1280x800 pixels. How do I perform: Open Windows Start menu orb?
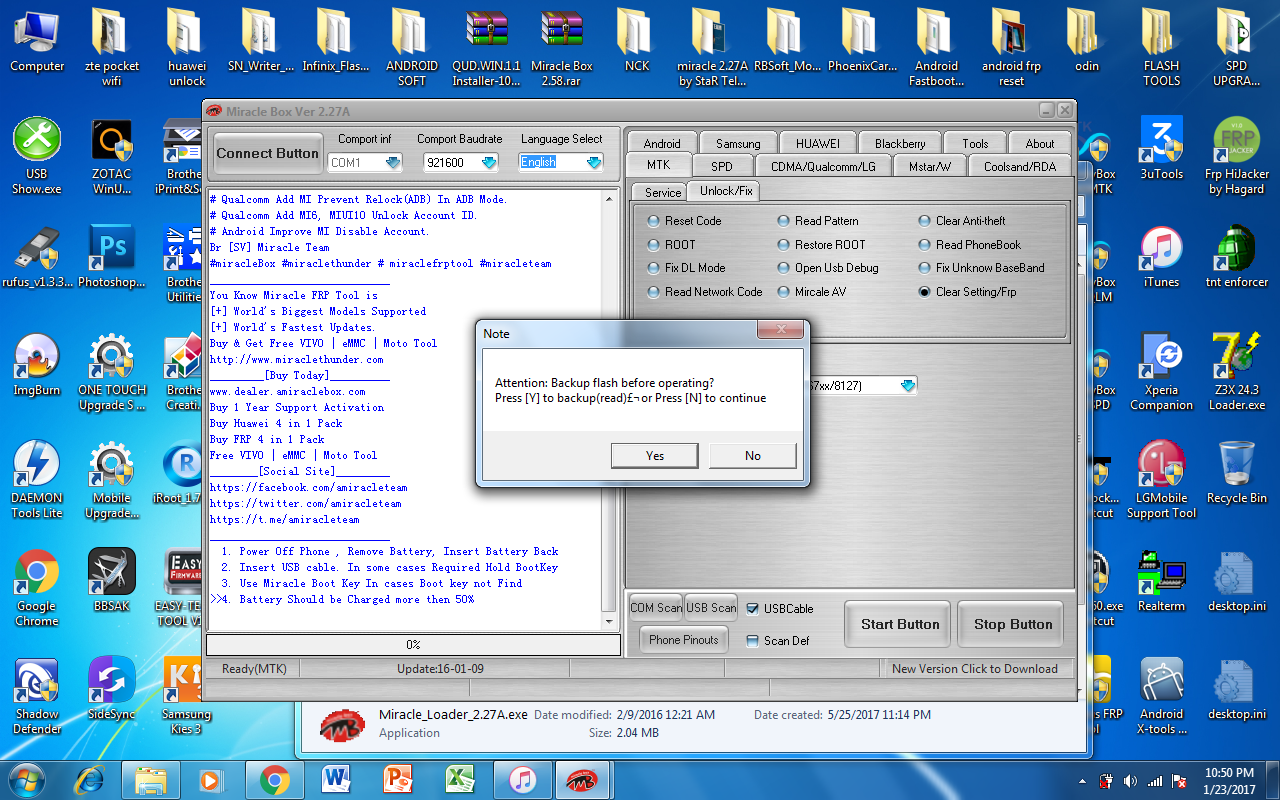click(27, 779)
